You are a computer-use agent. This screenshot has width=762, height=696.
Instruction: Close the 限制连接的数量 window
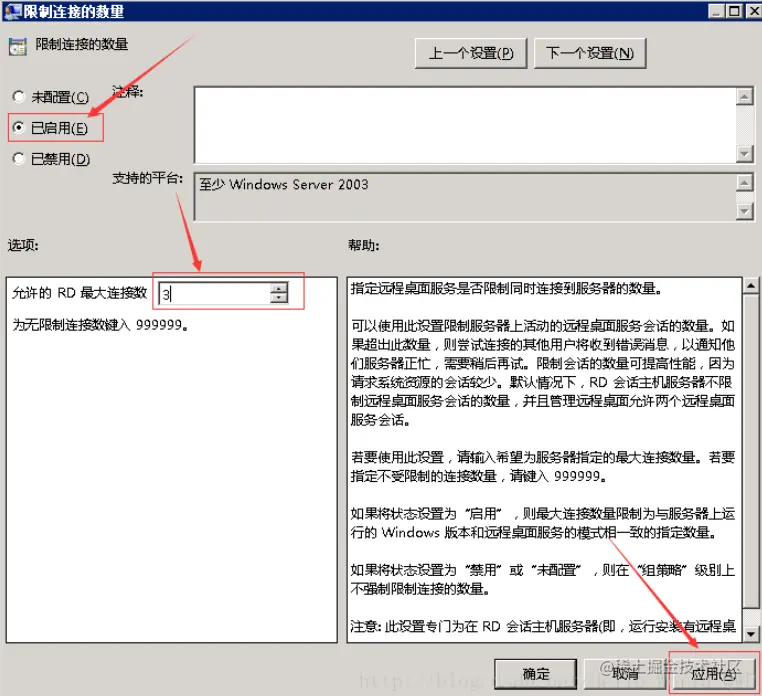(x=753, y=11)
